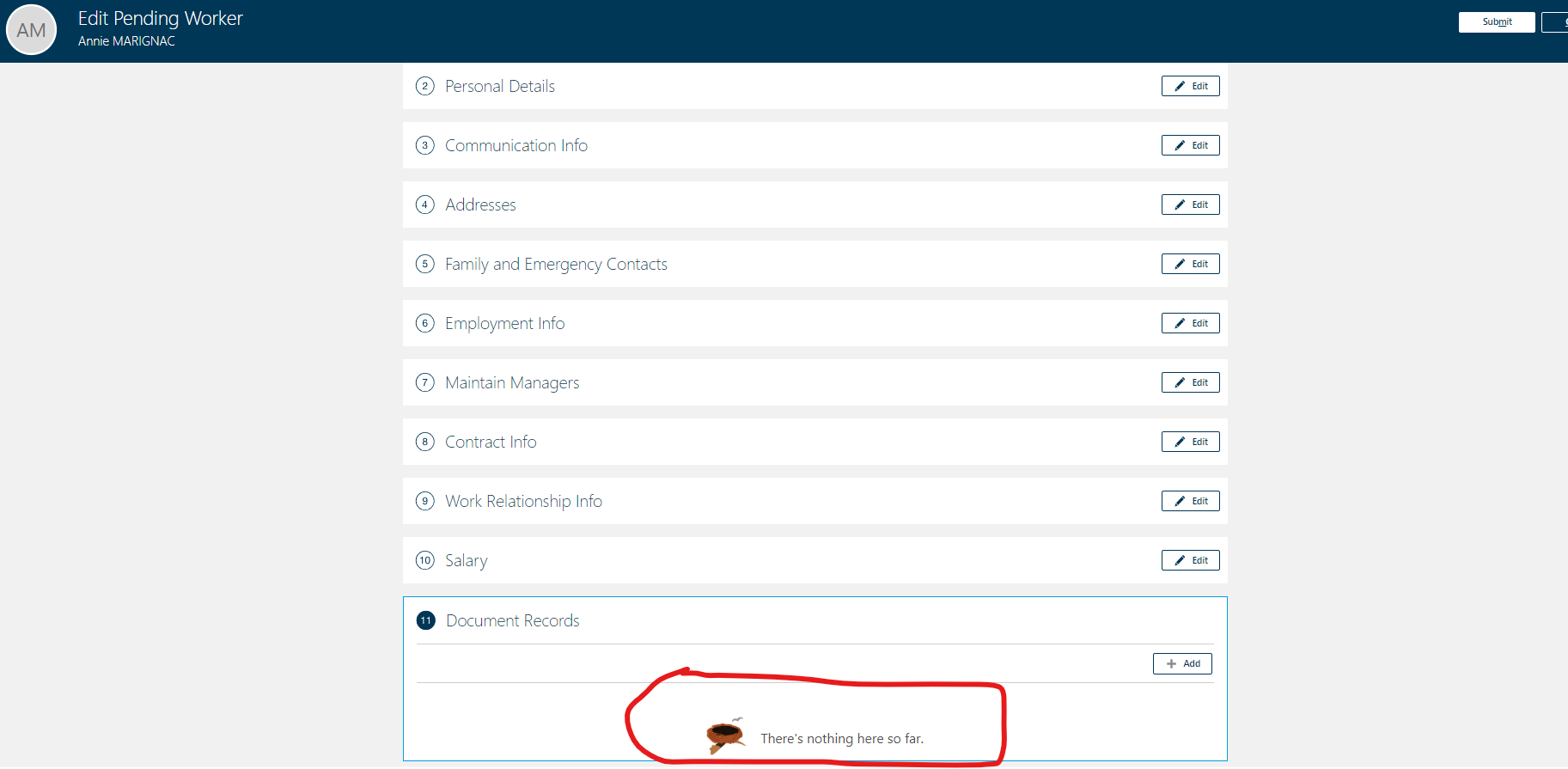Image resolution: width=1568 pixels, height=769 pixels.
Task: Edit the Contract Info section
Action: point(1191,442)
